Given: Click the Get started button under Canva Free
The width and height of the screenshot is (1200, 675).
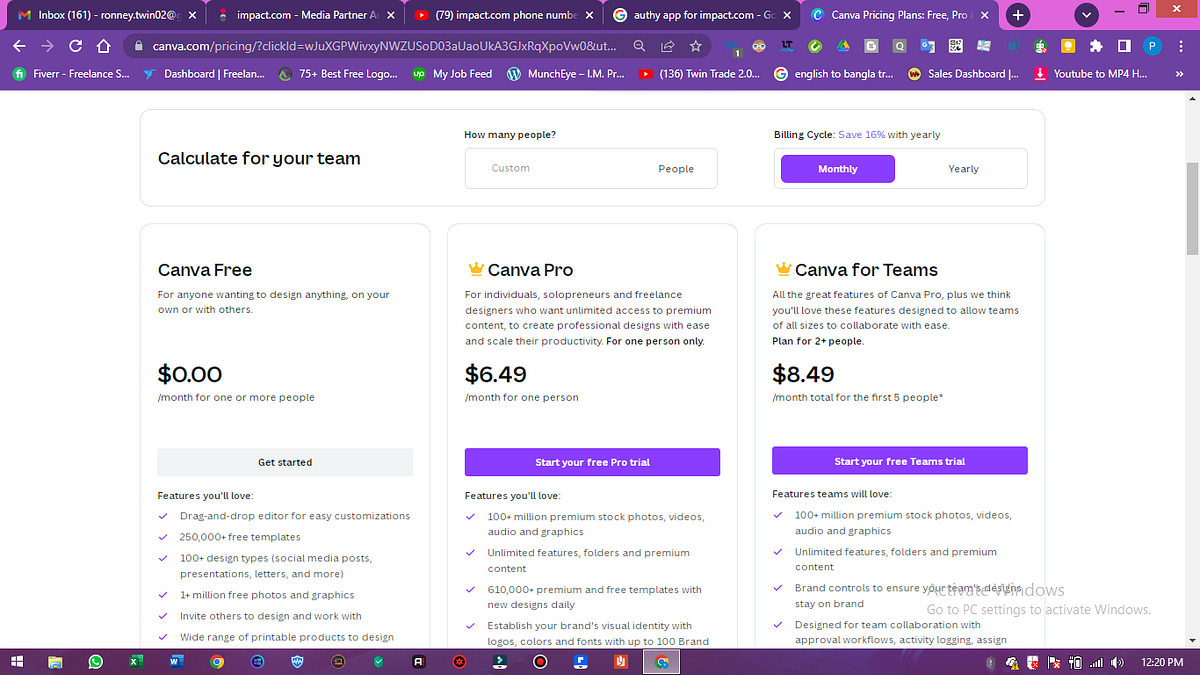Looking at the screenshot, I should (284, 462).
